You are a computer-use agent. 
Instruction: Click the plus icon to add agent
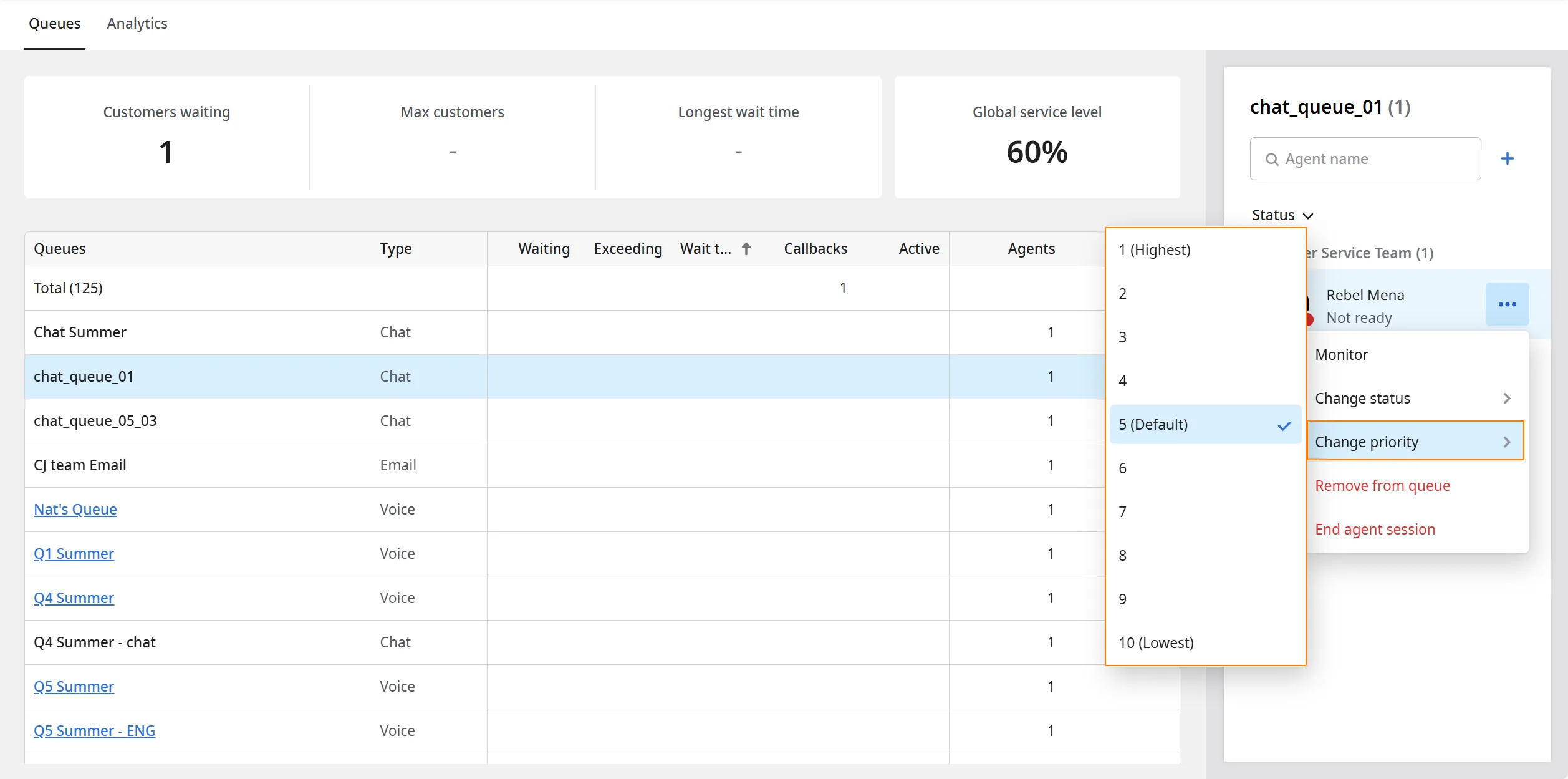pos(1507,158)
